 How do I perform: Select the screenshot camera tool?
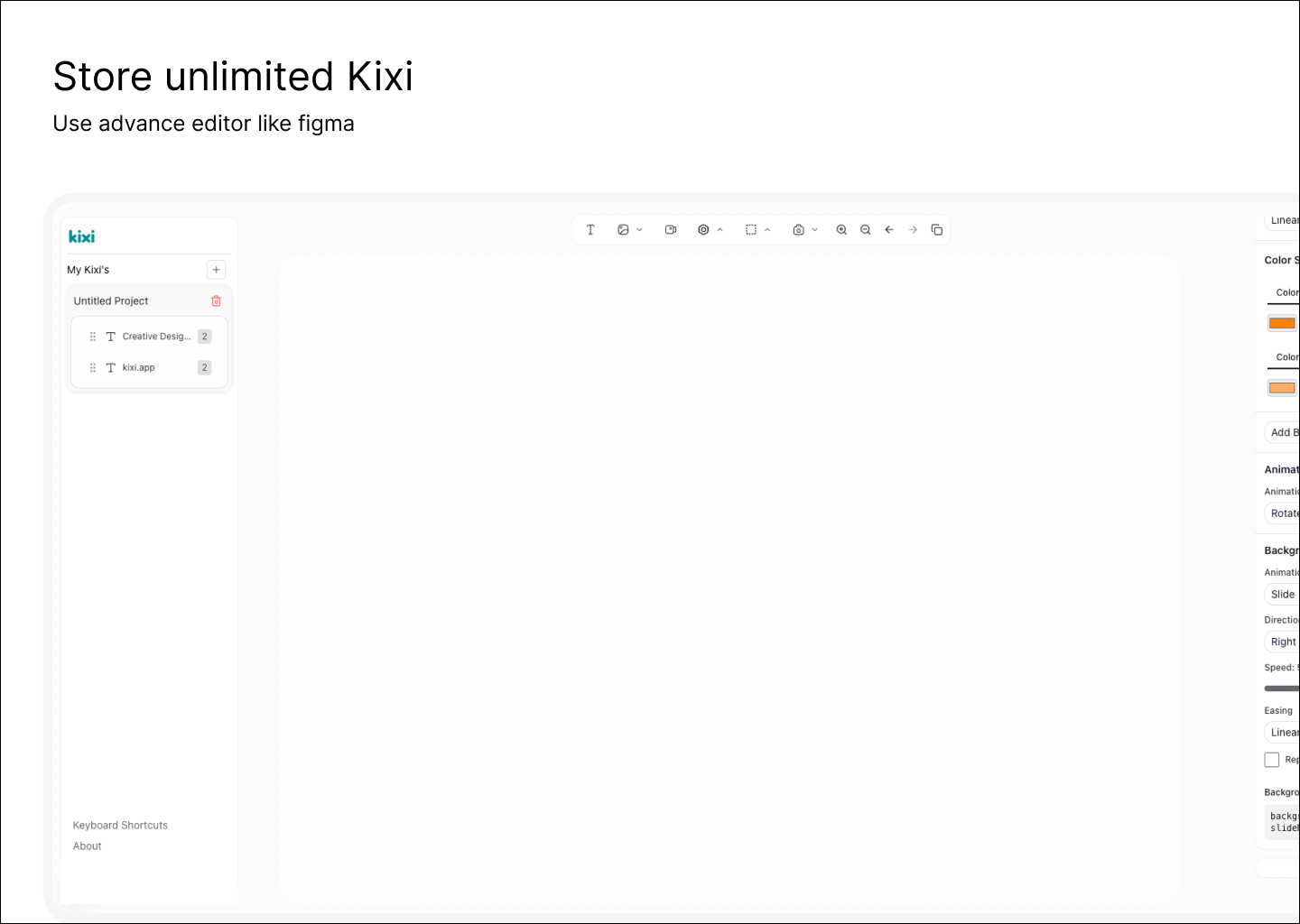799,229
